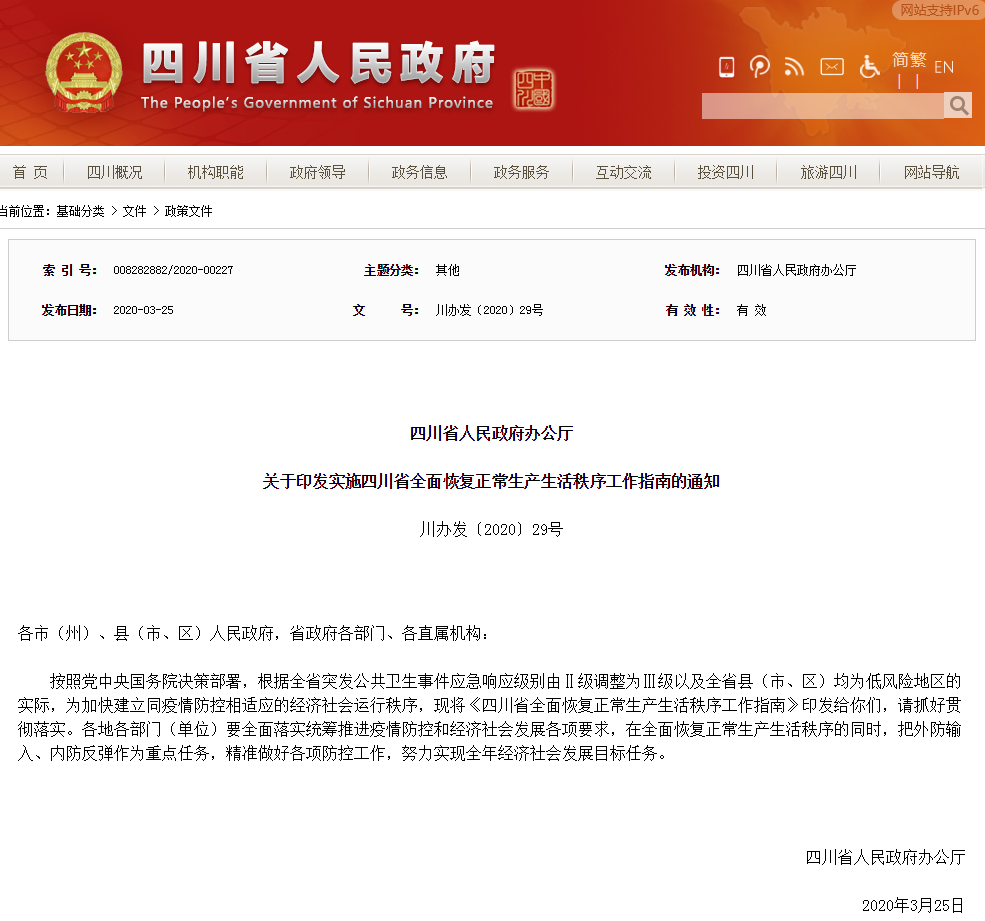Click the notice title 关于印发实施…工作指南的通知
The image size is (985, 921).
pyautogui.click(x=491, y=482)
